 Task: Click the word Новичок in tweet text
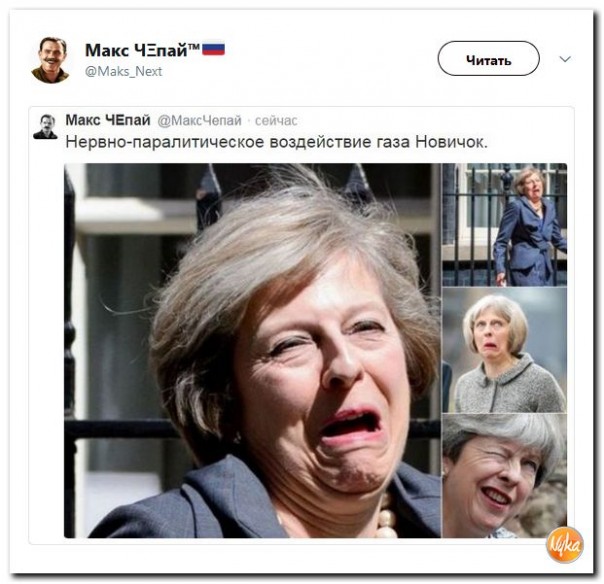pyautogui.click(x=451, y=142)
